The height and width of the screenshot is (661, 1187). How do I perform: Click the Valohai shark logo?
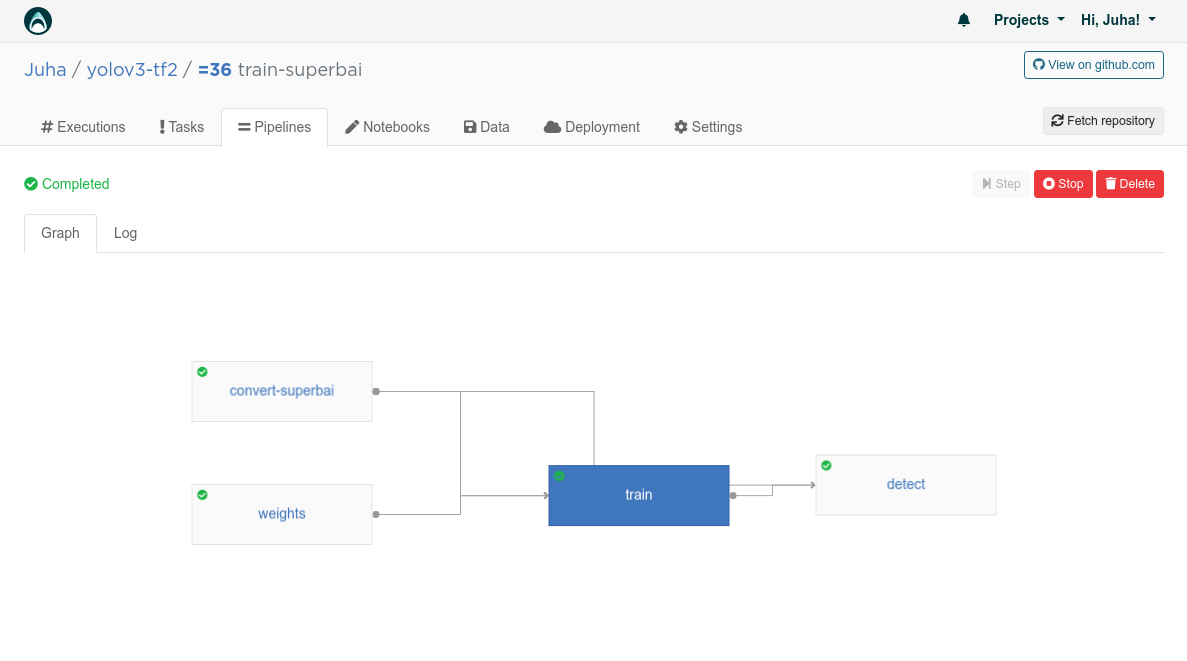(x=38, y=21)
